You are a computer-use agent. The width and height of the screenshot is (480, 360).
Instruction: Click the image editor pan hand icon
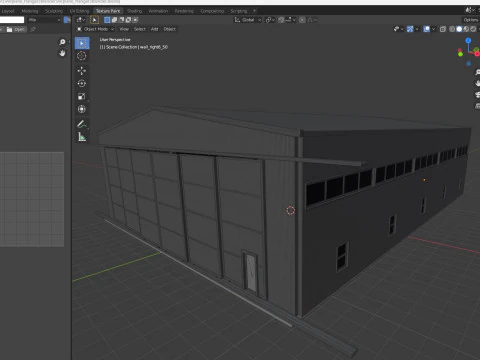(x=62, y=53)
